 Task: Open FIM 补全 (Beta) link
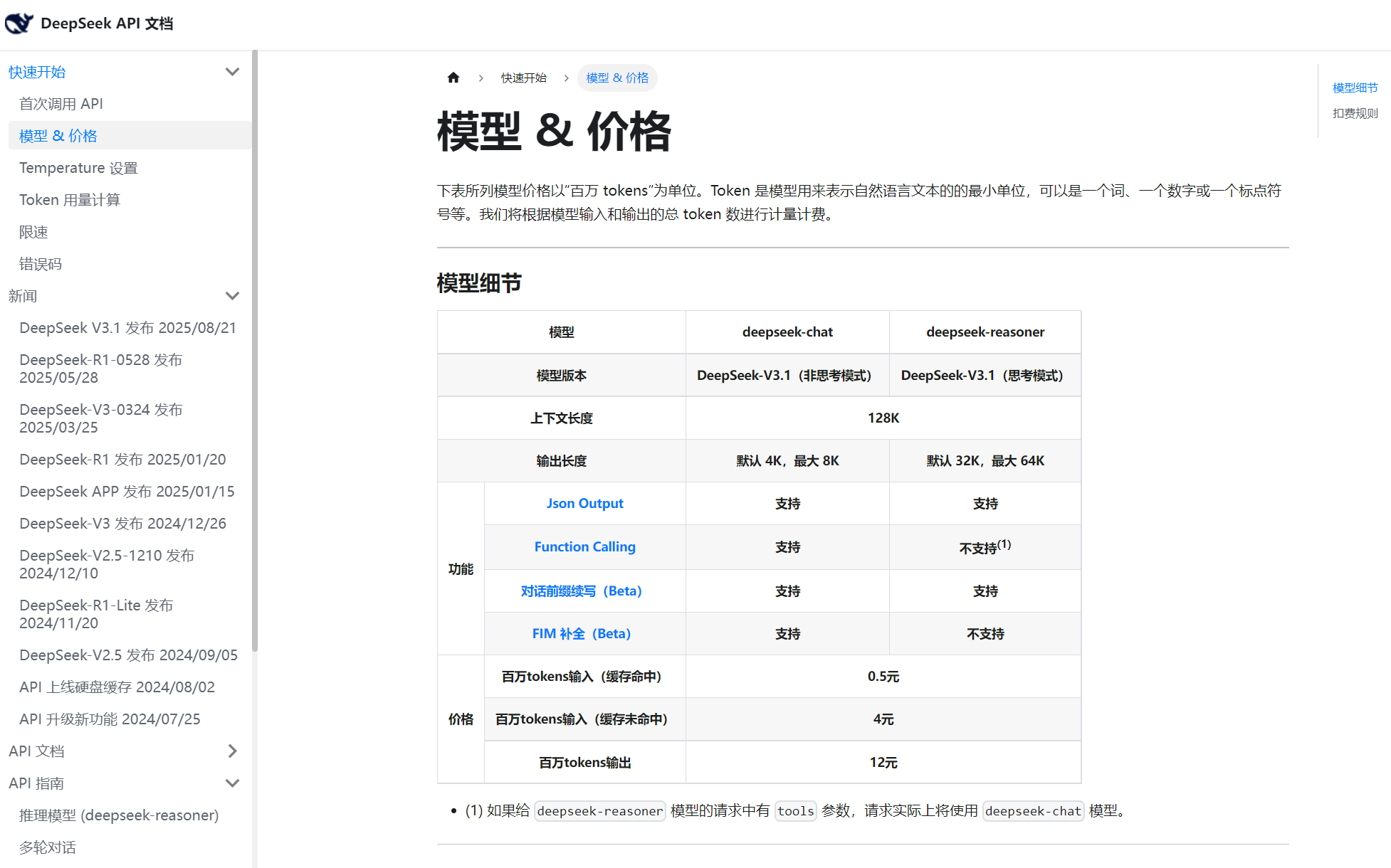click(x=581, y=633)
